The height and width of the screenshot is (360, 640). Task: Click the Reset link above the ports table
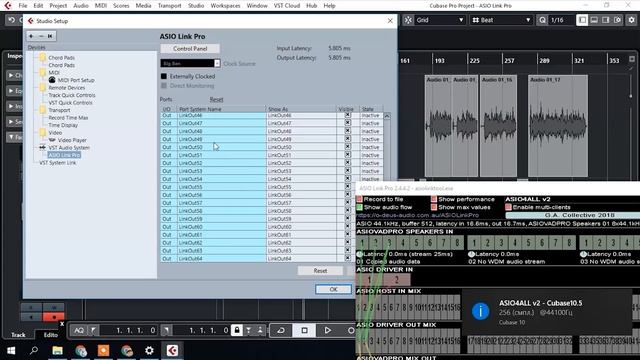click(x=216, y=100)
